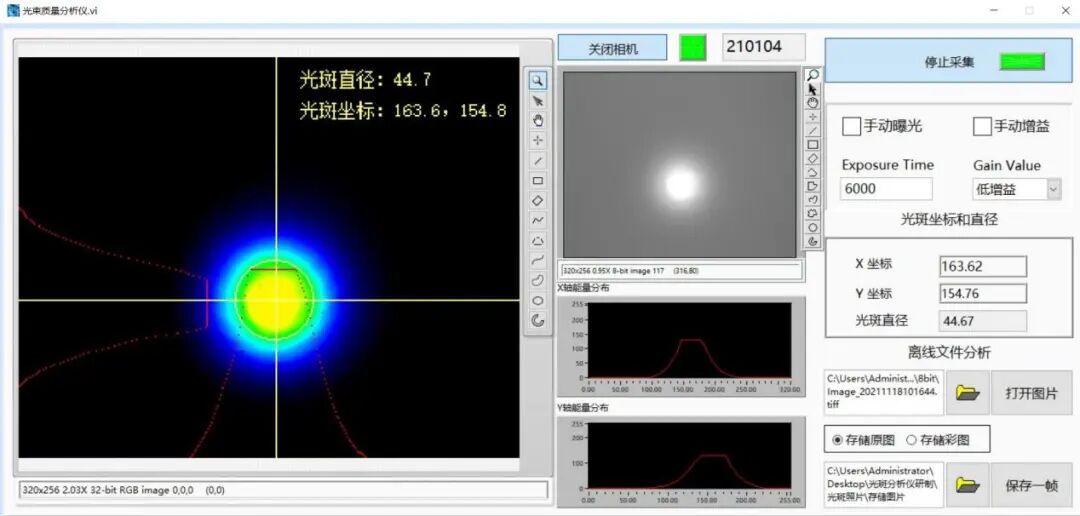Select the Oval tool beside the color image

click(538, 300)
